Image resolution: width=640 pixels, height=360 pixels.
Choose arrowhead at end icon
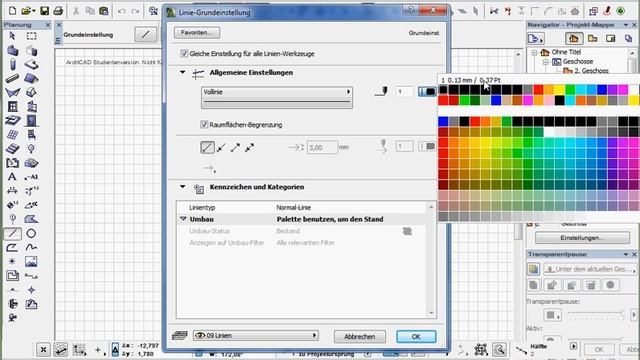(235, 147)
